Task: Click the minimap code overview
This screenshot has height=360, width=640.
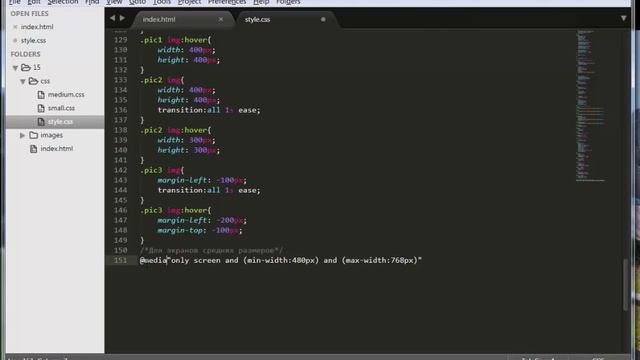Action: [x=590, y=105]
